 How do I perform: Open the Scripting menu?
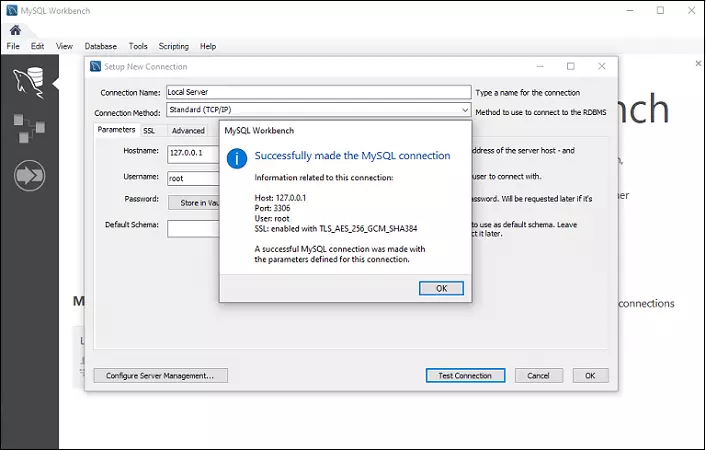coord(173,46)
